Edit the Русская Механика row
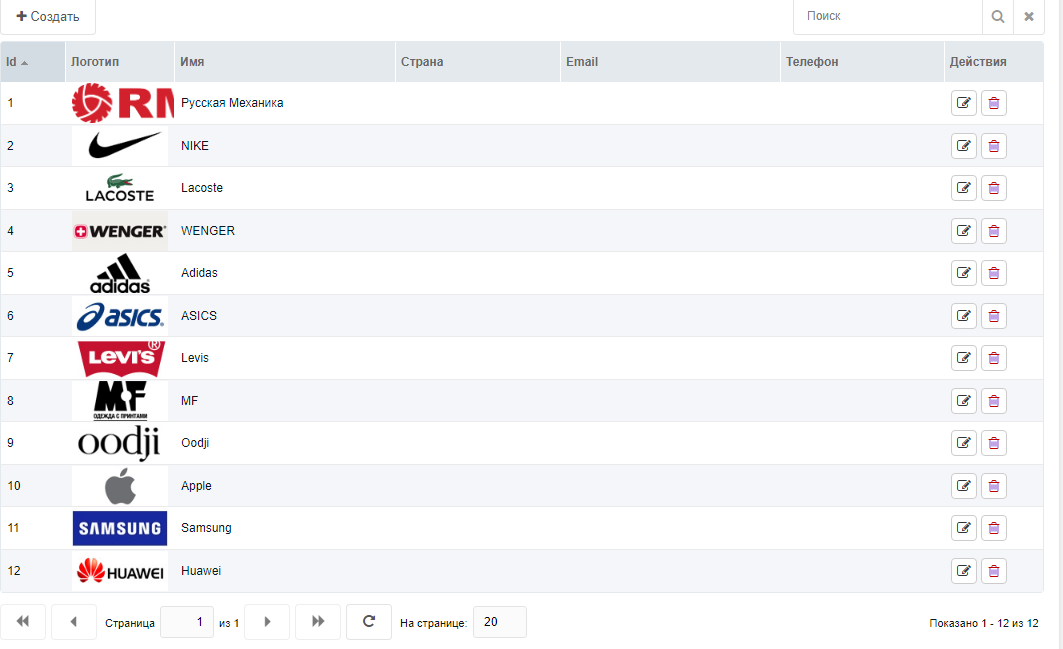 963,103
